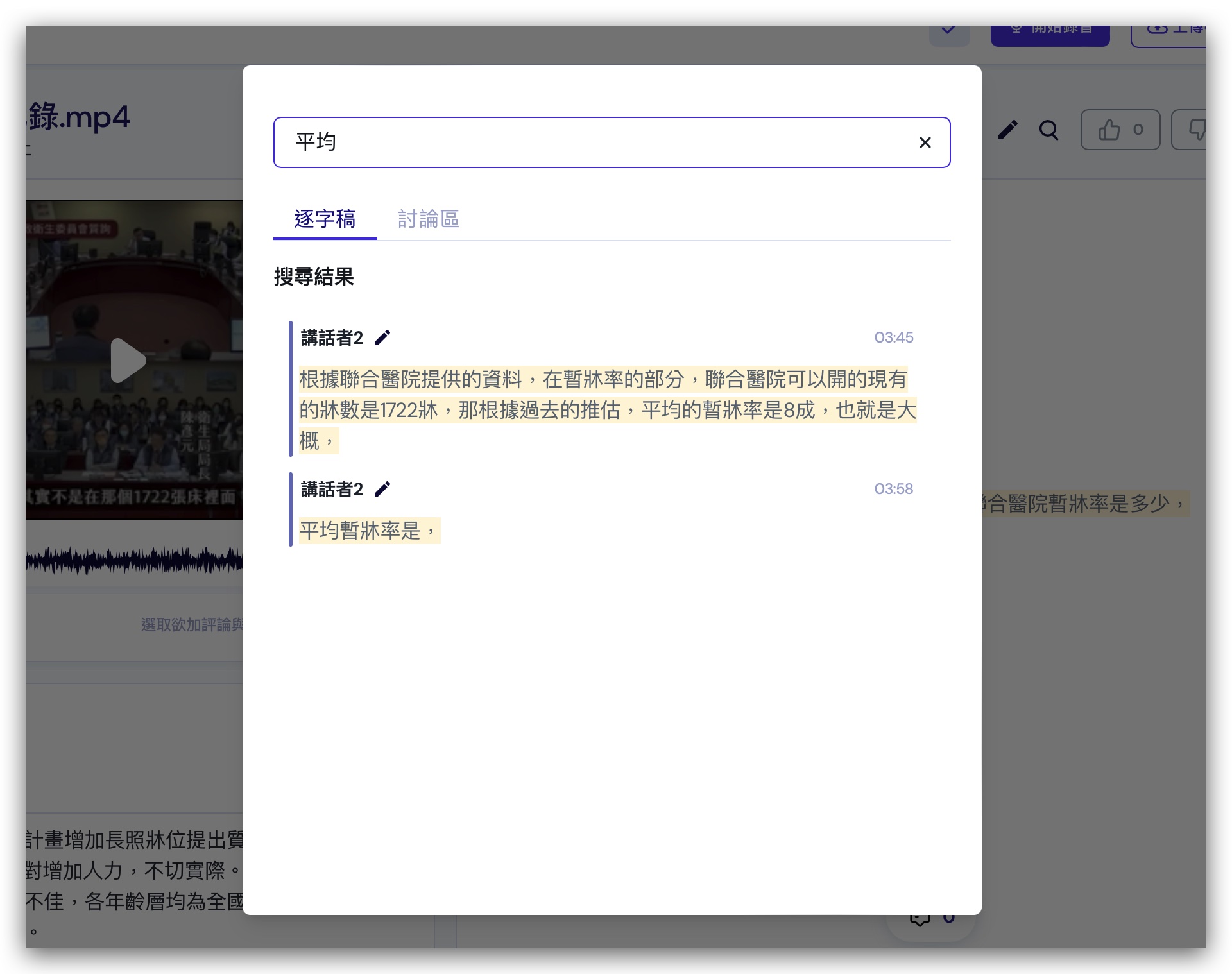Click the thumbs-down button in the header
Screen dimensions: 1232x974
tap(1189, 130)
